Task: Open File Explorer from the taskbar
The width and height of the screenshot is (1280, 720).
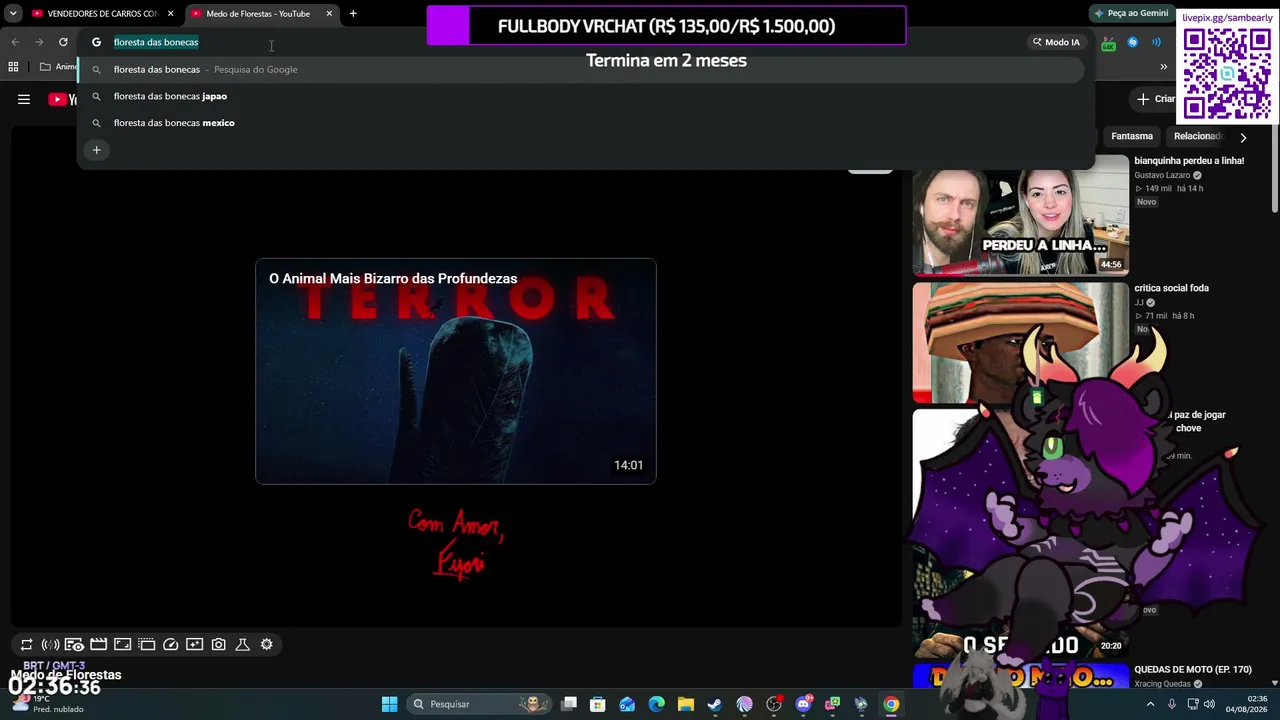Action: click(x=686, y=704)
